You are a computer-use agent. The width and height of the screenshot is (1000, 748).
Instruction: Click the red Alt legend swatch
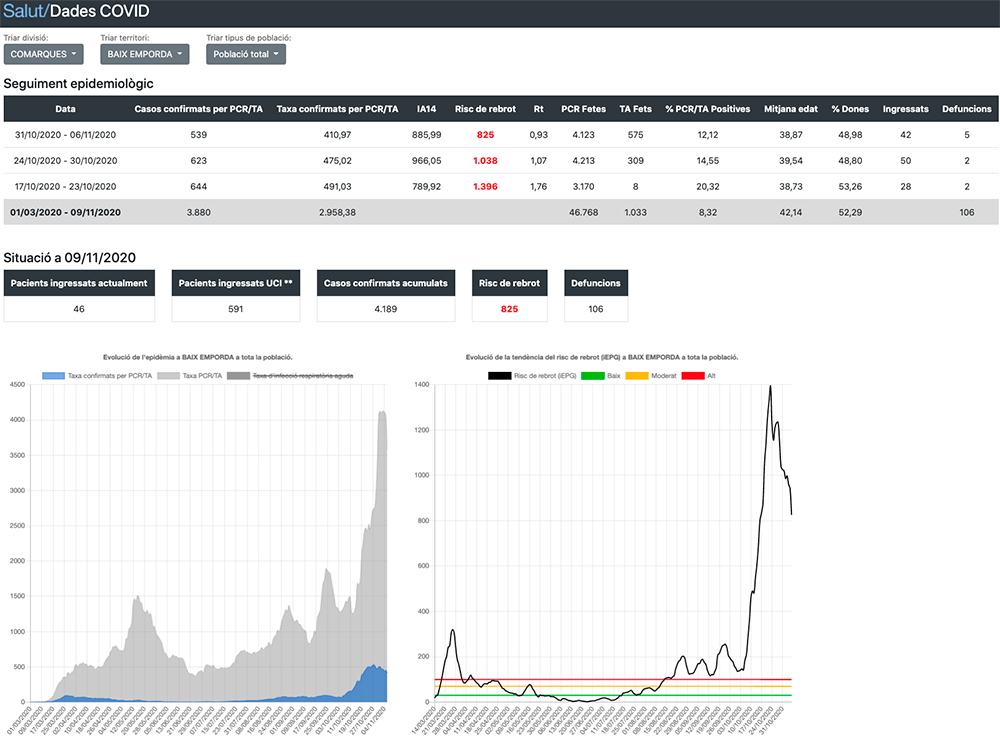click(x=693, y=376)
